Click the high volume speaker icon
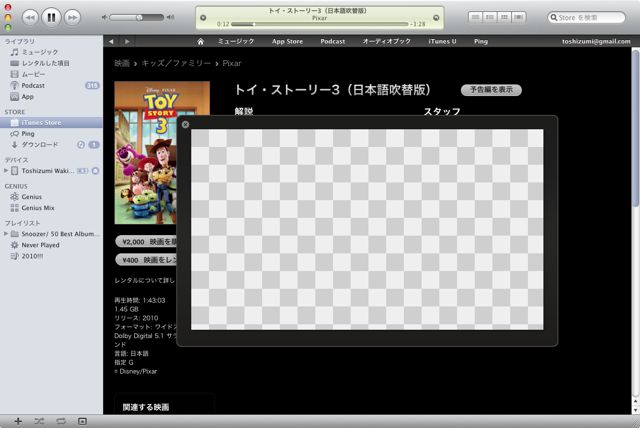Viewport: 640px width, 428px height. (x=171, y=17)
